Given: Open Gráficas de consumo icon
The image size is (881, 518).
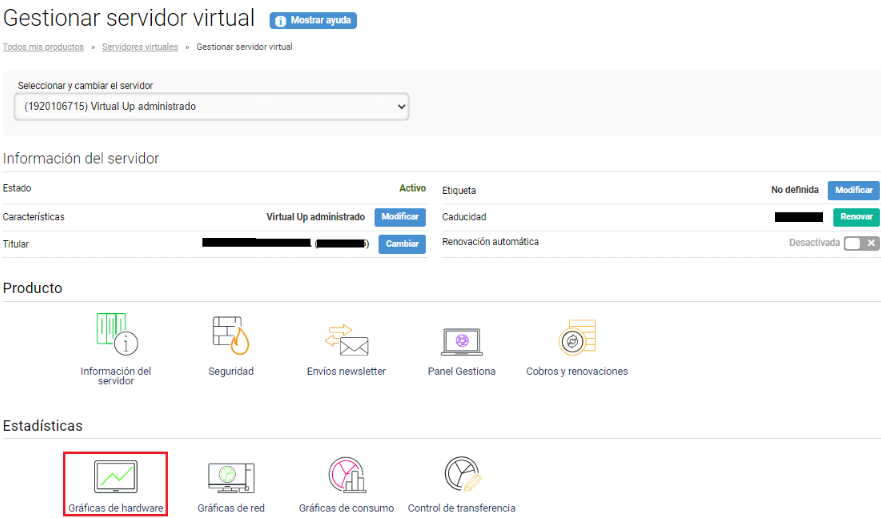Looking at the screenshot, I should pyautogui.click(x=346, y=475).
